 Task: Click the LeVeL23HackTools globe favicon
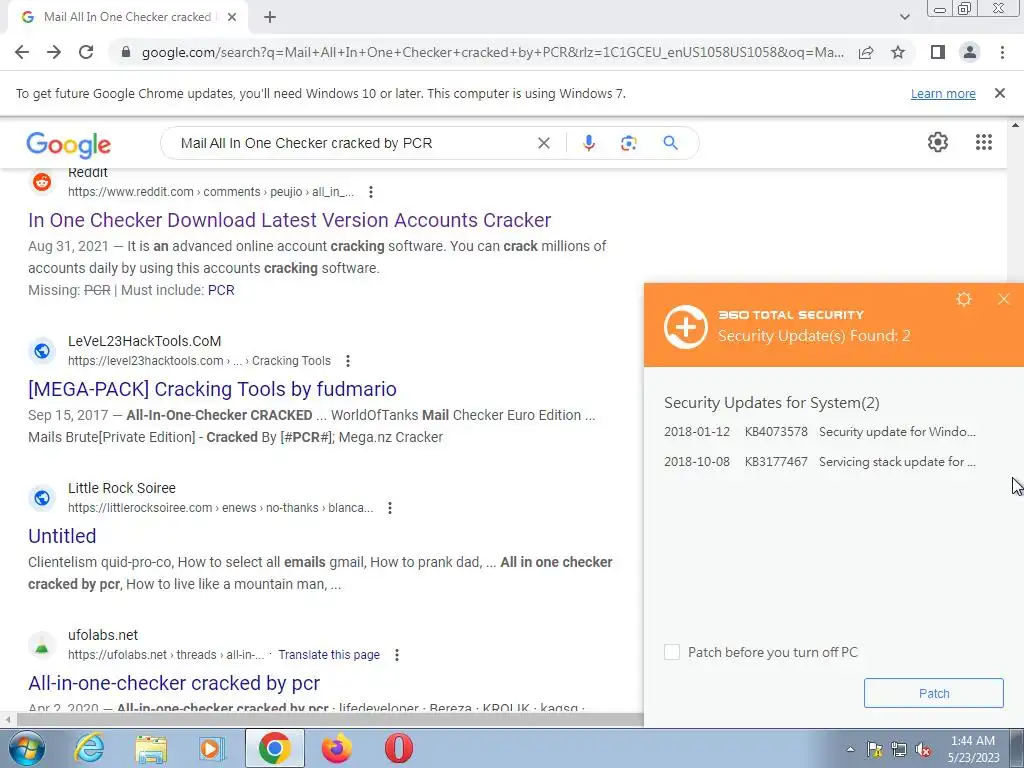[x=42, y=351]
